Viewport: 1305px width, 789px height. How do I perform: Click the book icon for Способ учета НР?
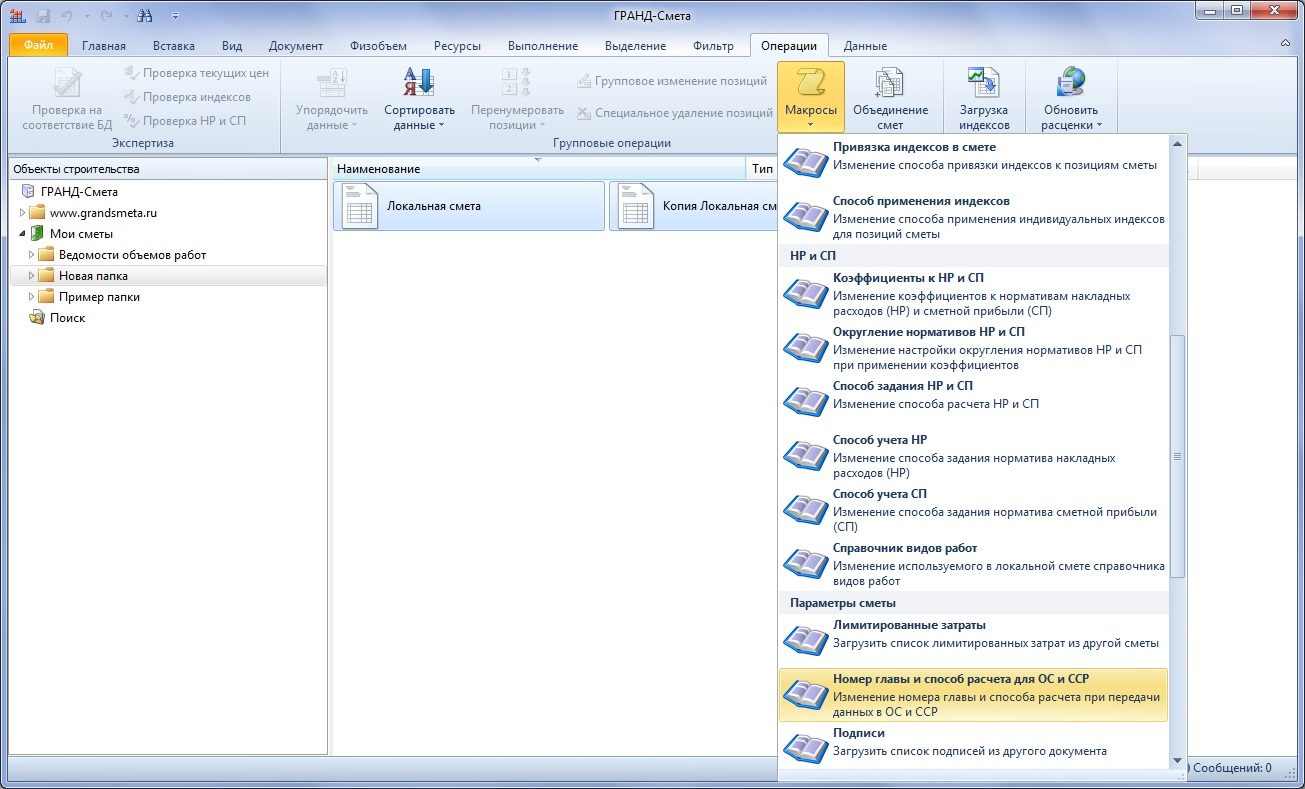click(804, 454)
